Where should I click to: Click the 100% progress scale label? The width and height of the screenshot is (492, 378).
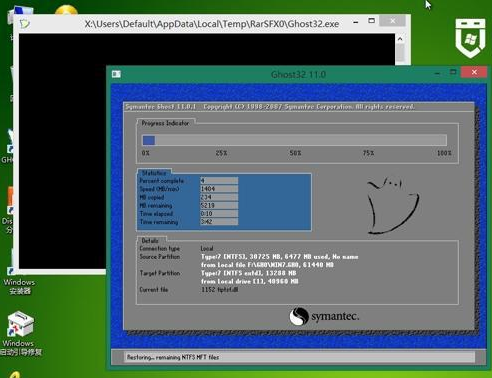(444, 153)
